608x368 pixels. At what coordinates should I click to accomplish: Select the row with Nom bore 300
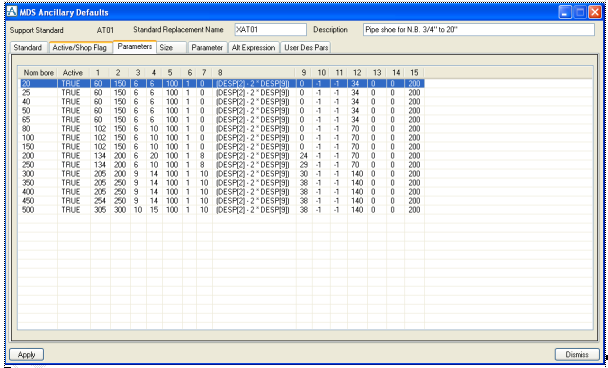point(222,174)
